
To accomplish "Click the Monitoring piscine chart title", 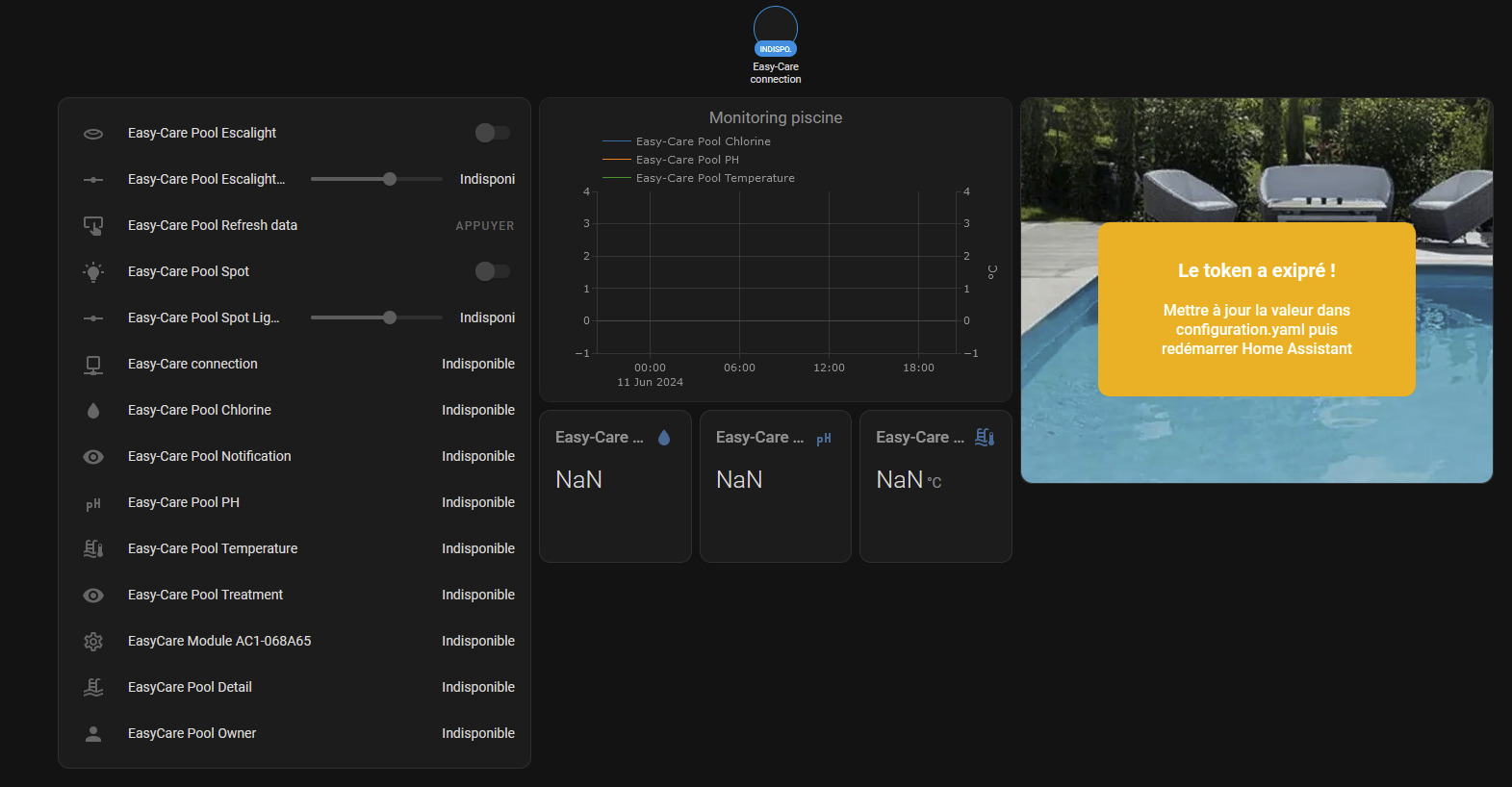I will pos(776,117).
